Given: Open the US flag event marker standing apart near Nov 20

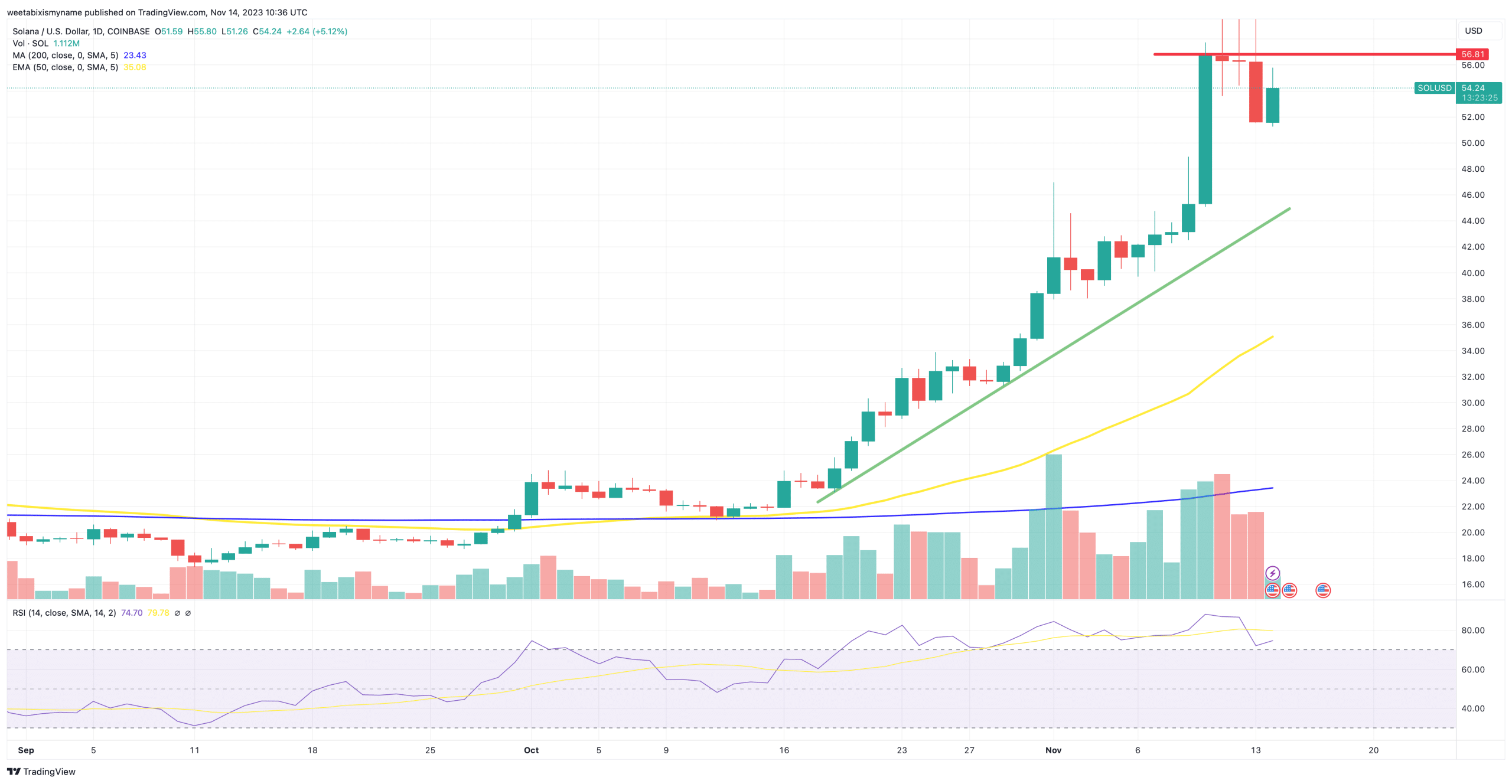Looking at the screenshot, I should (x=1323, y=590).
